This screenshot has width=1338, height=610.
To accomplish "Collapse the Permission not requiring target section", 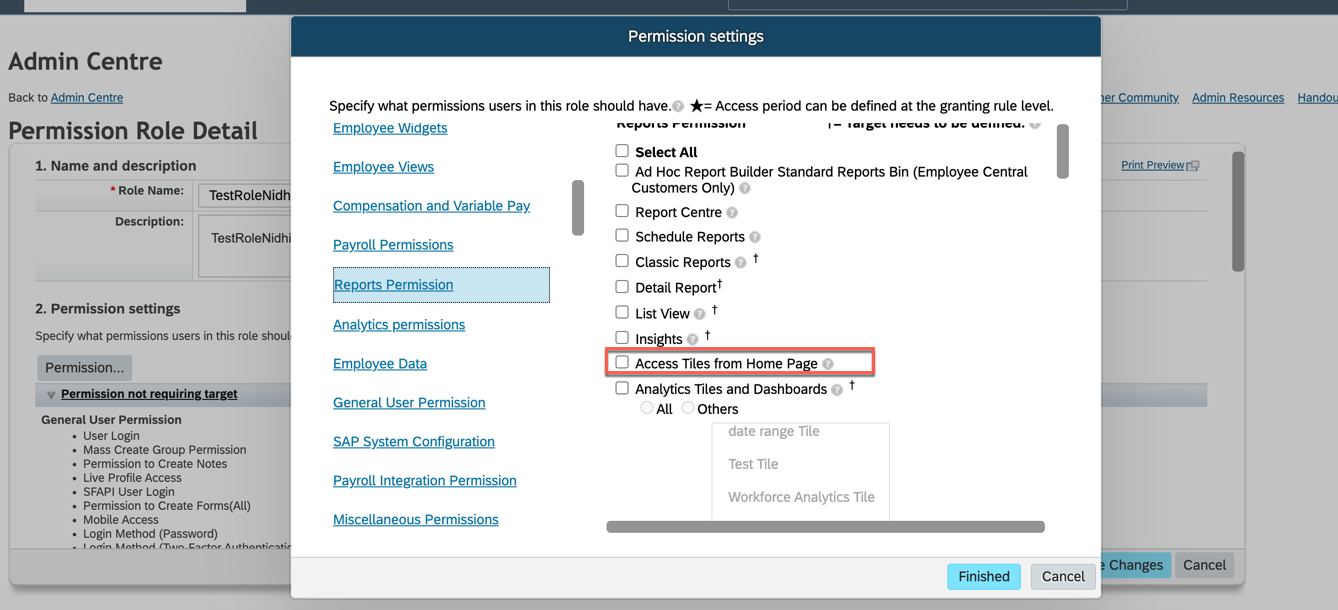I will click(x=51, y=395).
